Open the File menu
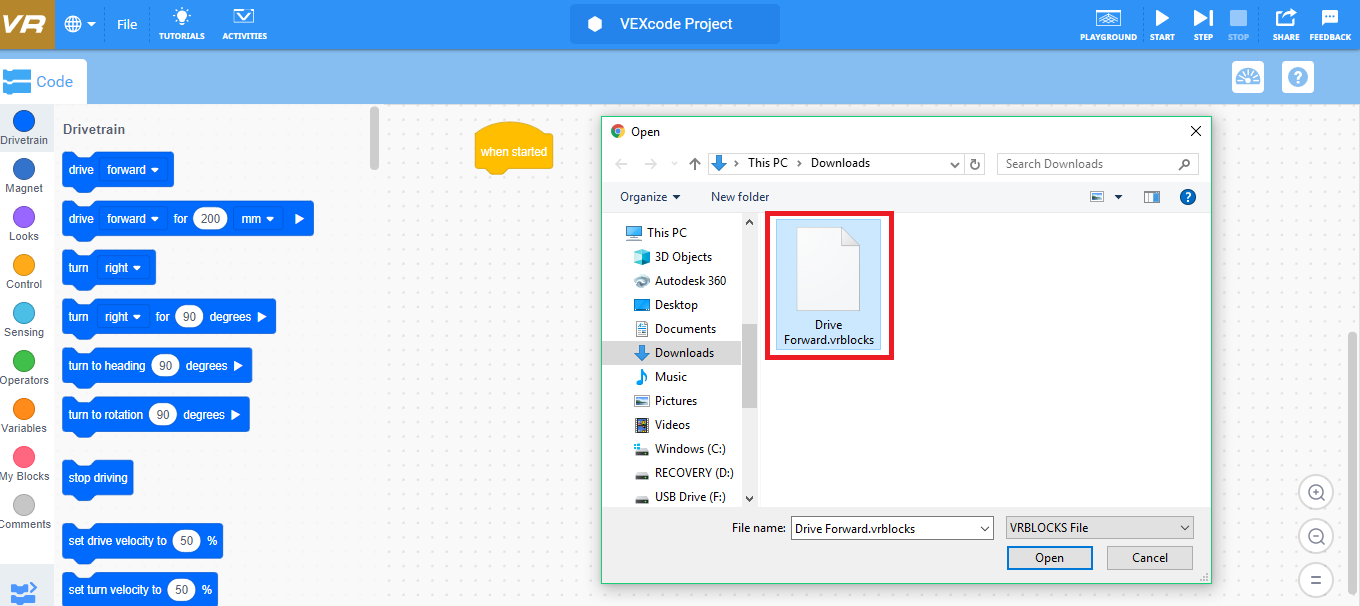Screen dimensions: 1360x606 click(127, 24)
